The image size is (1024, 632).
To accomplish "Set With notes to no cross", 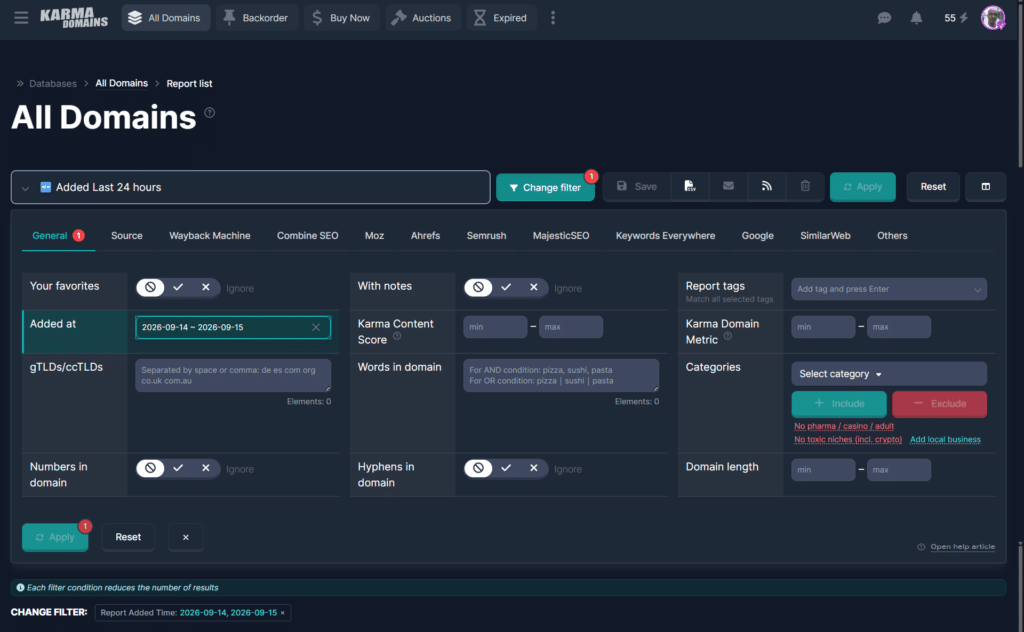I will coord(534,287).
